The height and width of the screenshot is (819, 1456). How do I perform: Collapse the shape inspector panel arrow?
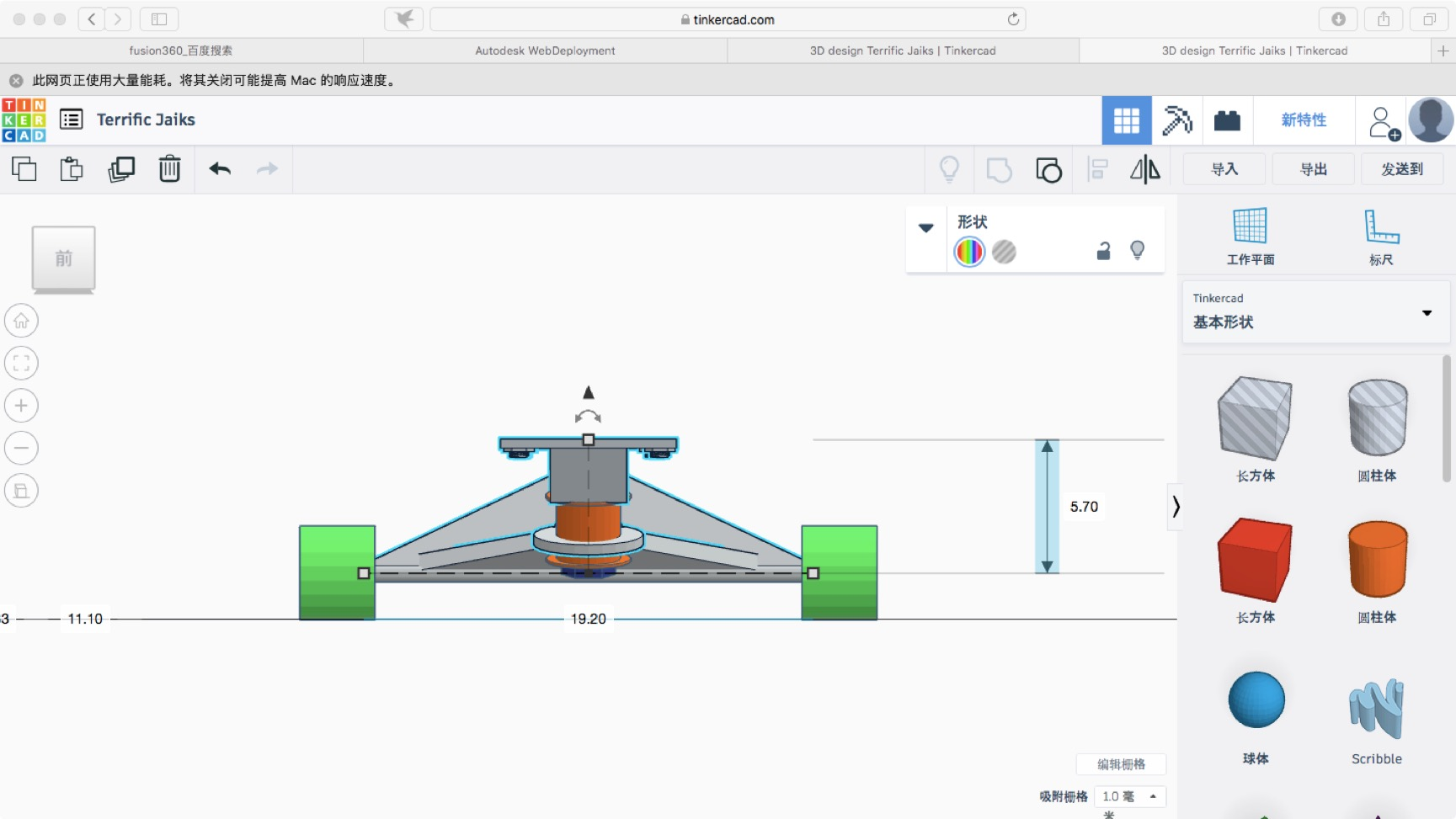(x=925, y=228)
